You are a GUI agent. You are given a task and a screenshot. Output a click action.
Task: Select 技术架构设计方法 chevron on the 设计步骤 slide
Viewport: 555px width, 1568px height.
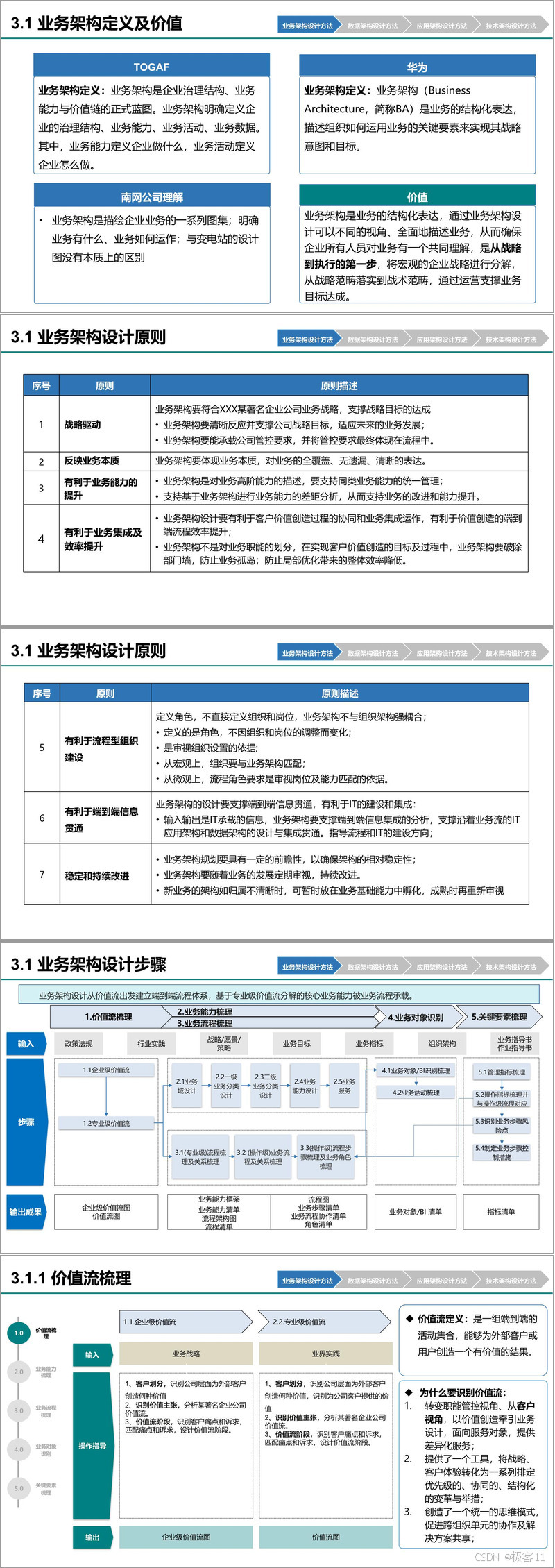511,967
